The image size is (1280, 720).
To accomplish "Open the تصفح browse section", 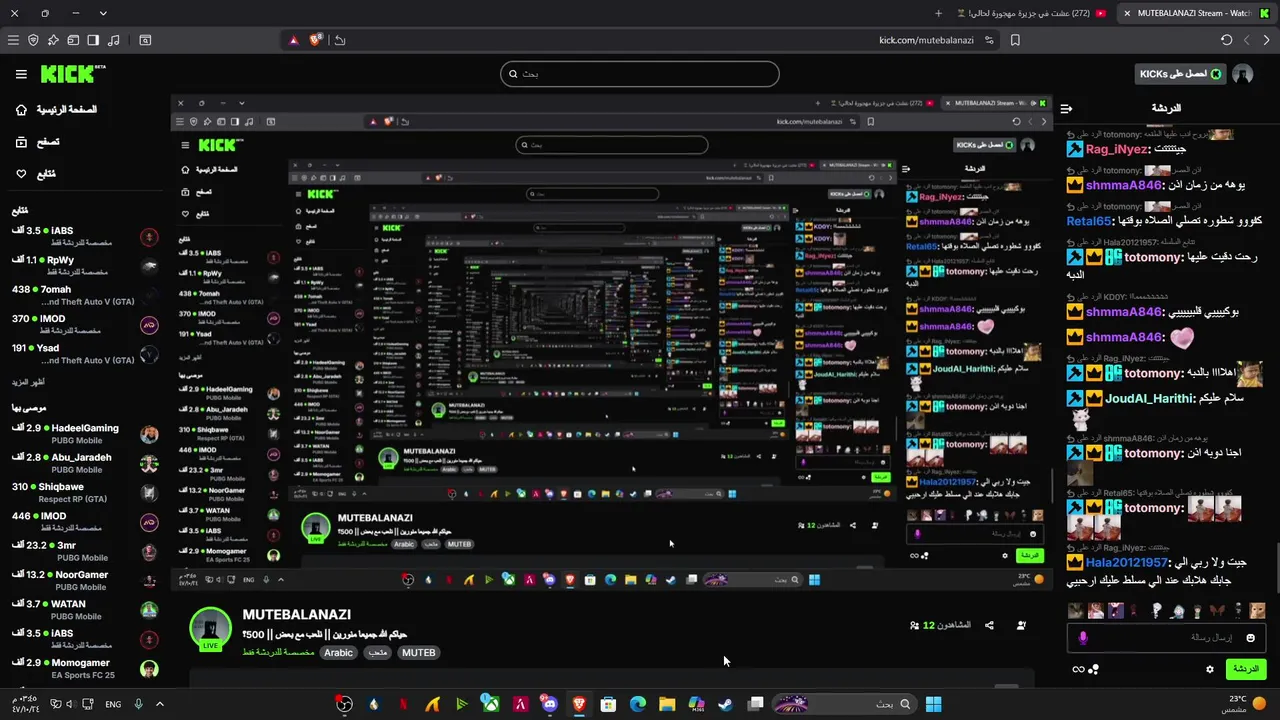I will (x=38, y=142).
